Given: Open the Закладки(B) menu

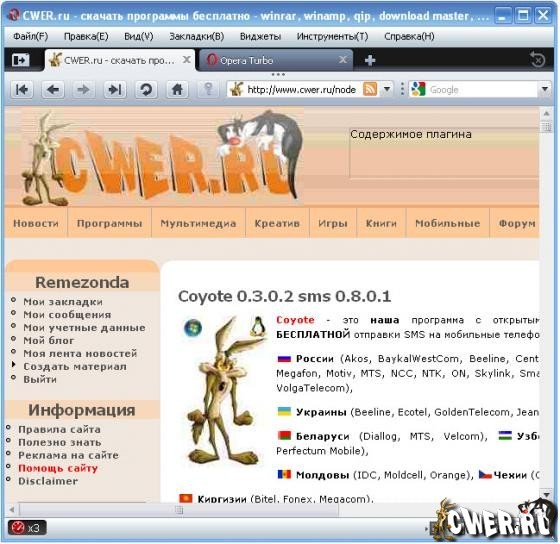Looking at the screenshot, I should 196,36.
